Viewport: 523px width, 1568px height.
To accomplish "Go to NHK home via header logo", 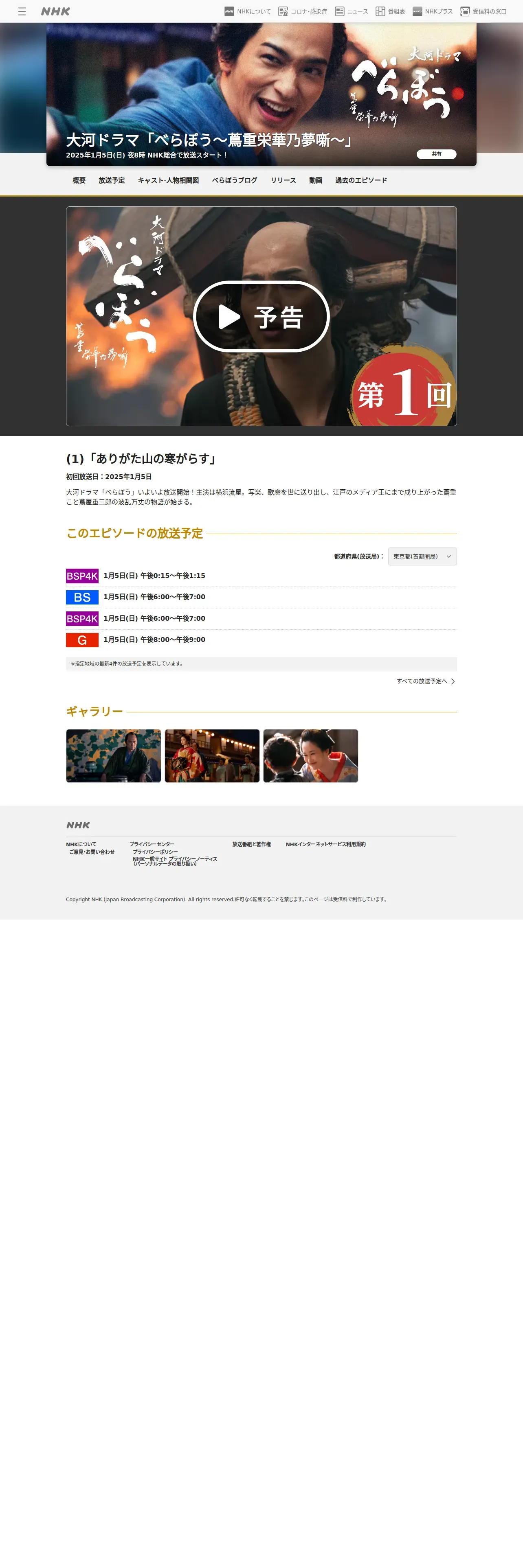I will pyautogui.click(x=55, y=11).
